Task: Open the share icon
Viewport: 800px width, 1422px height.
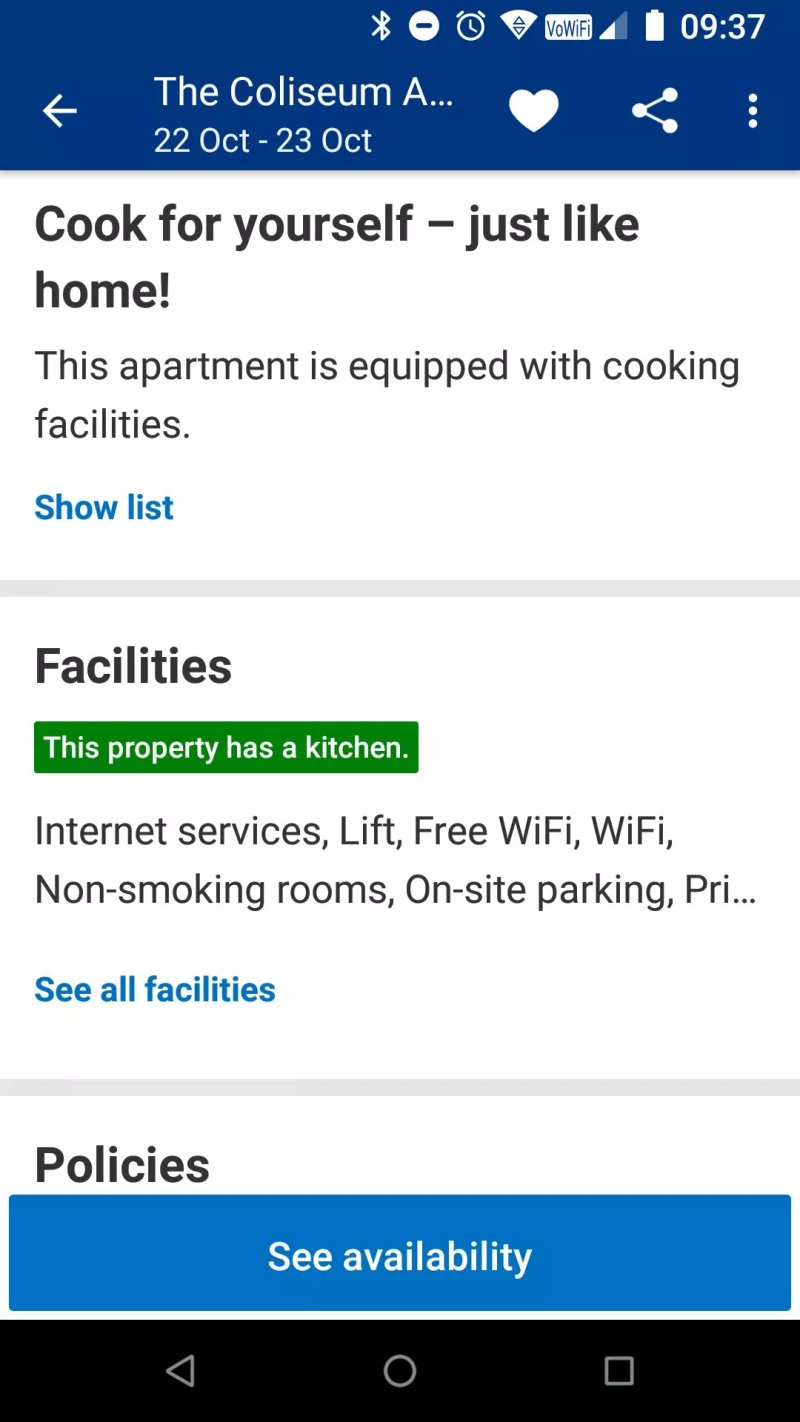Action: (655, 111)
